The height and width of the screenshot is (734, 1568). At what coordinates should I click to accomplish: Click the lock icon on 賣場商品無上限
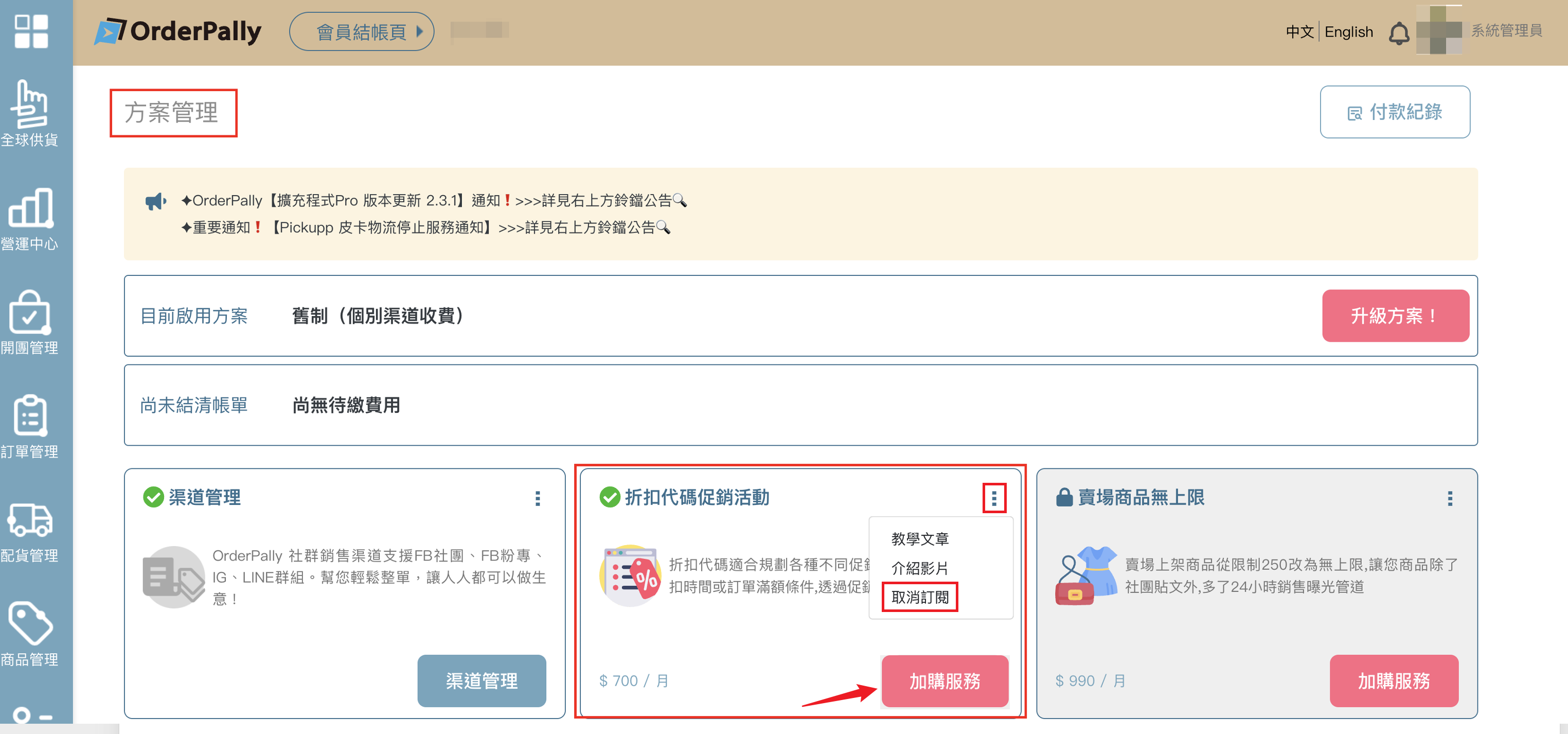coord(1064,497)
